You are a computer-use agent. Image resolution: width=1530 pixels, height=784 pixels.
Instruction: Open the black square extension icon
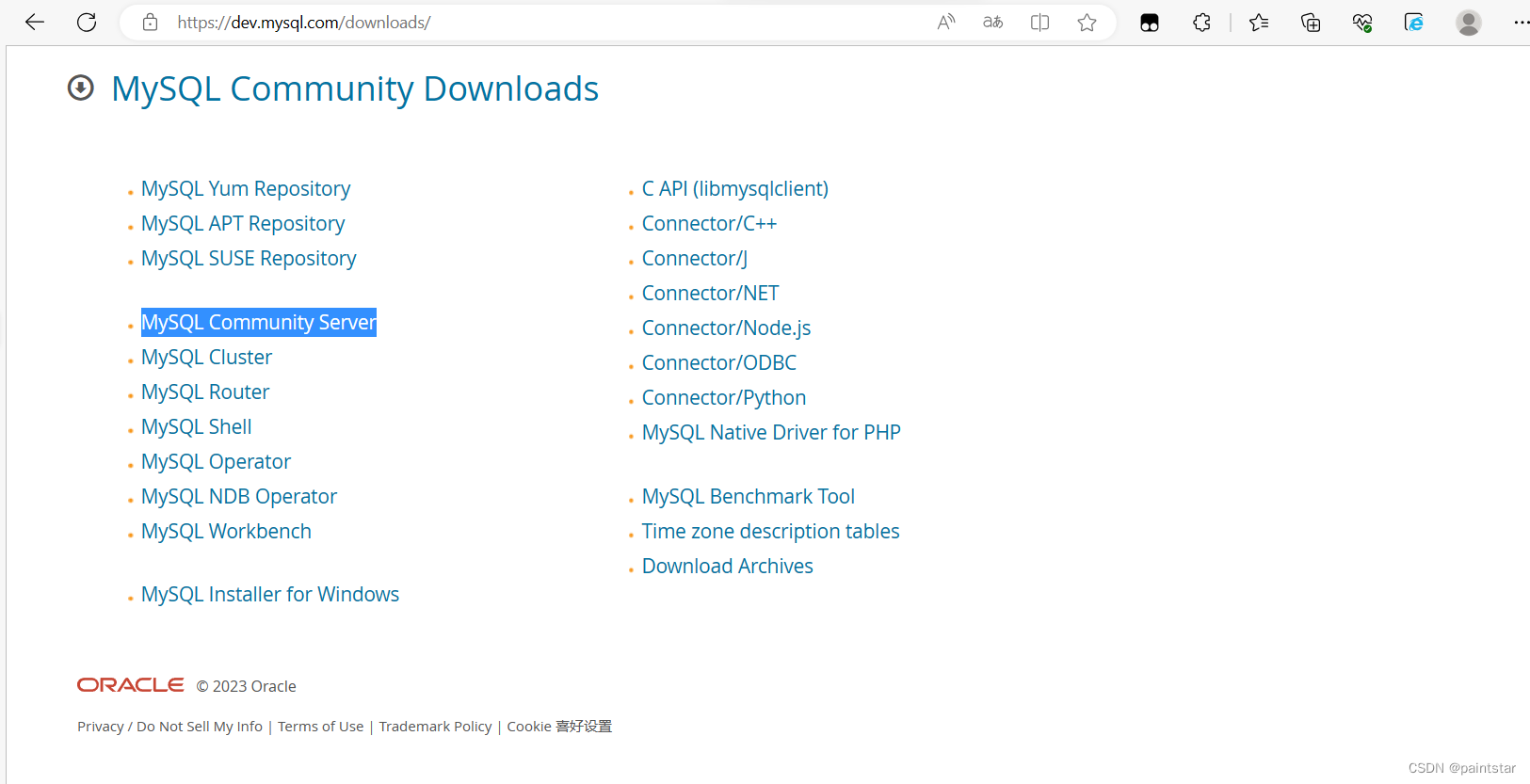point(1150,23)
